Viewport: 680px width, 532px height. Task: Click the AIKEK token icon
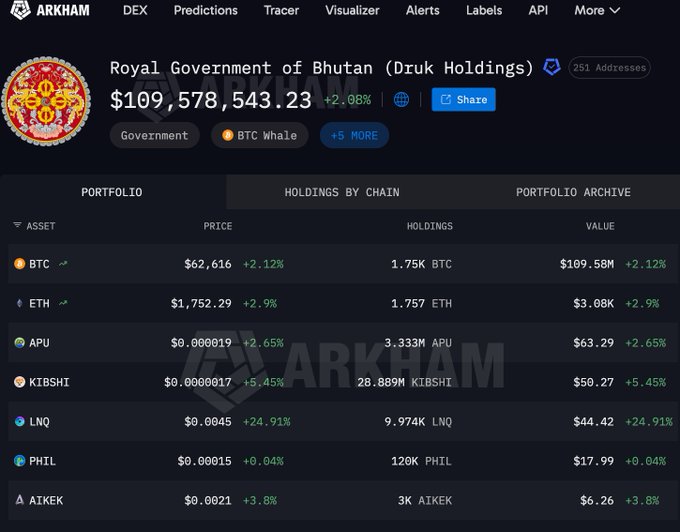tap(20, 500)
